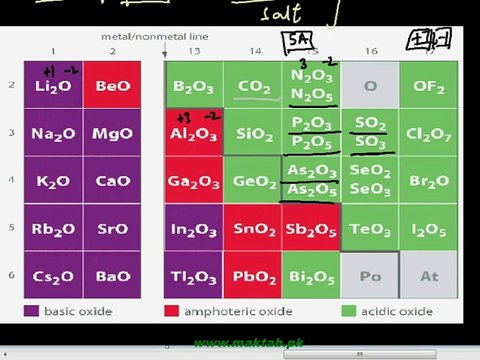Screen dimensions: 480x360
Task: Select the I2O5 cell
Action: [429, 228]
